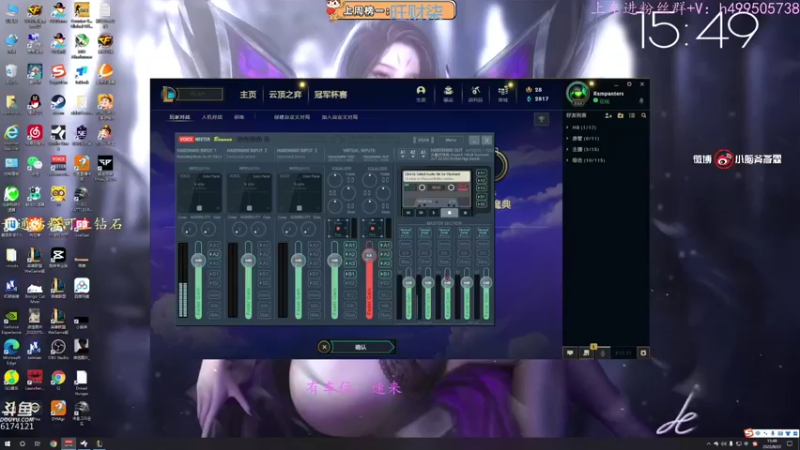The width and height of the screenshot is (800, 450).
Task: Mute the AUX virtual input strip
Action: [385, 315]
